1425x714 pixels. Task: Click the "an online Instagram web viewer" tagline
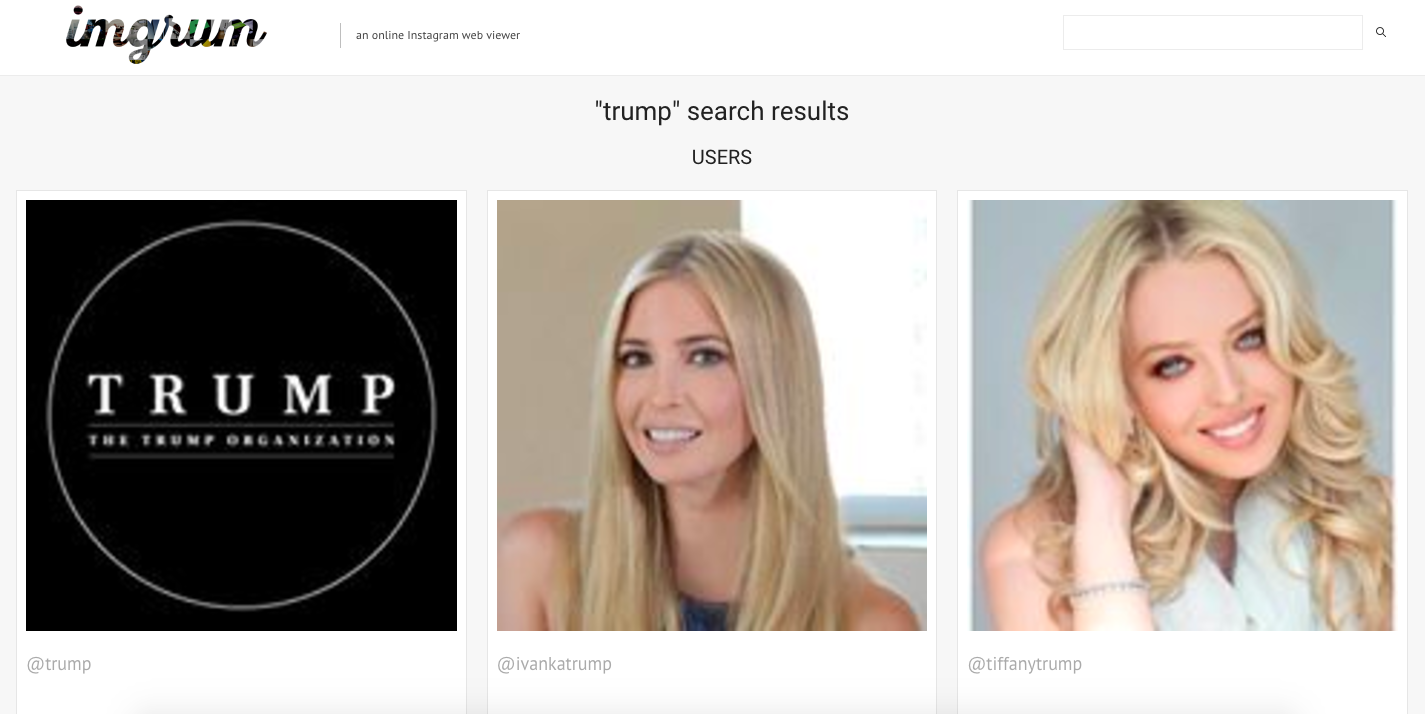coord(438,35)
